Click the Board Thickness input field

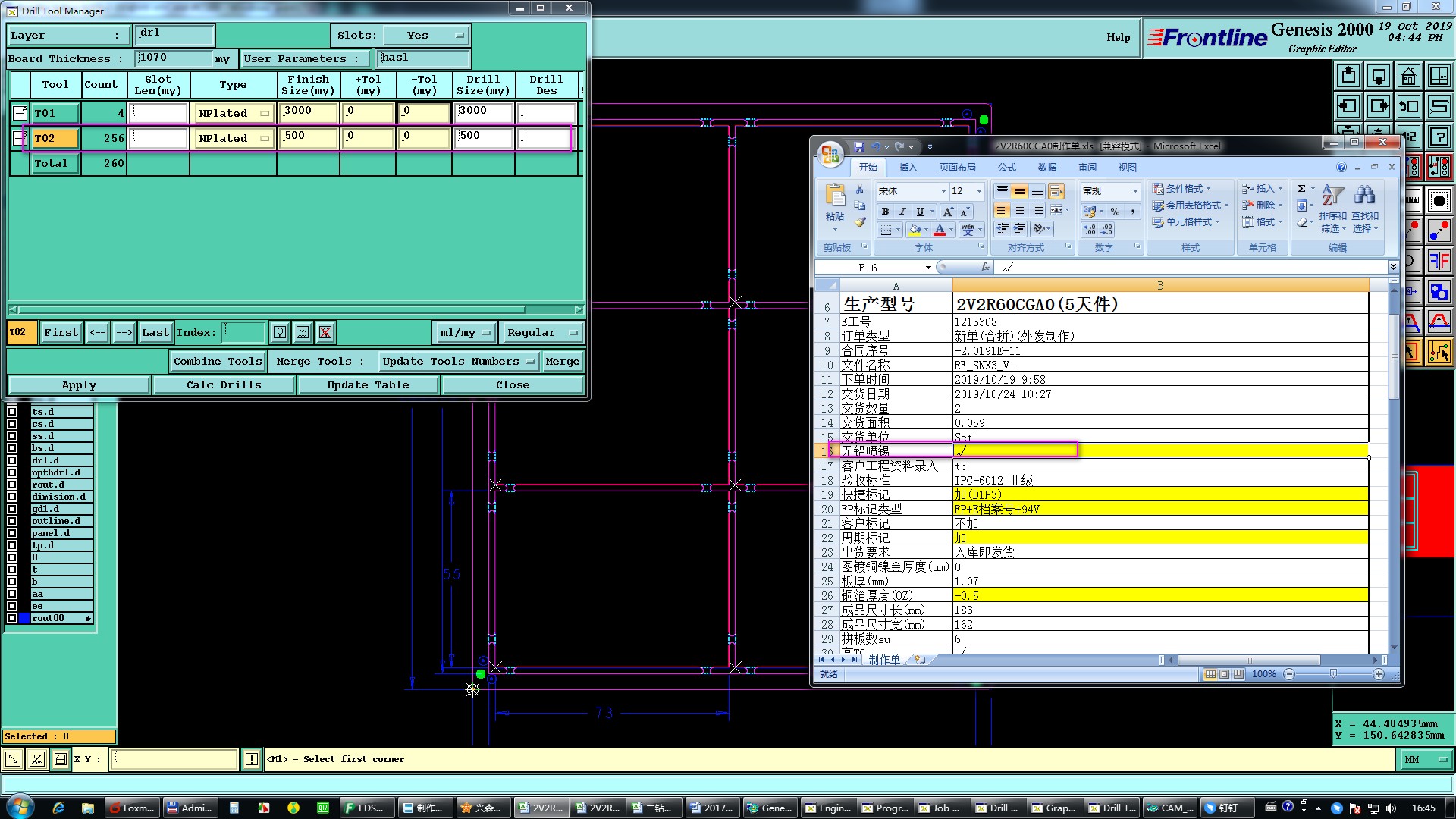tap(174, 58)
